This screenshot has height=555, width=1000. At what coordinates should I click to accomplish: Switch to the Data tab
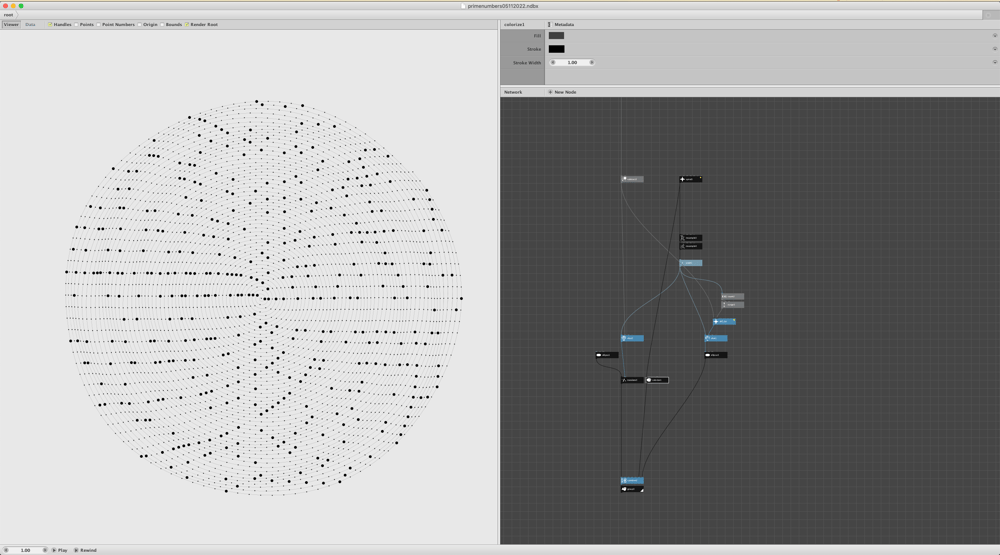coord(30,24)
